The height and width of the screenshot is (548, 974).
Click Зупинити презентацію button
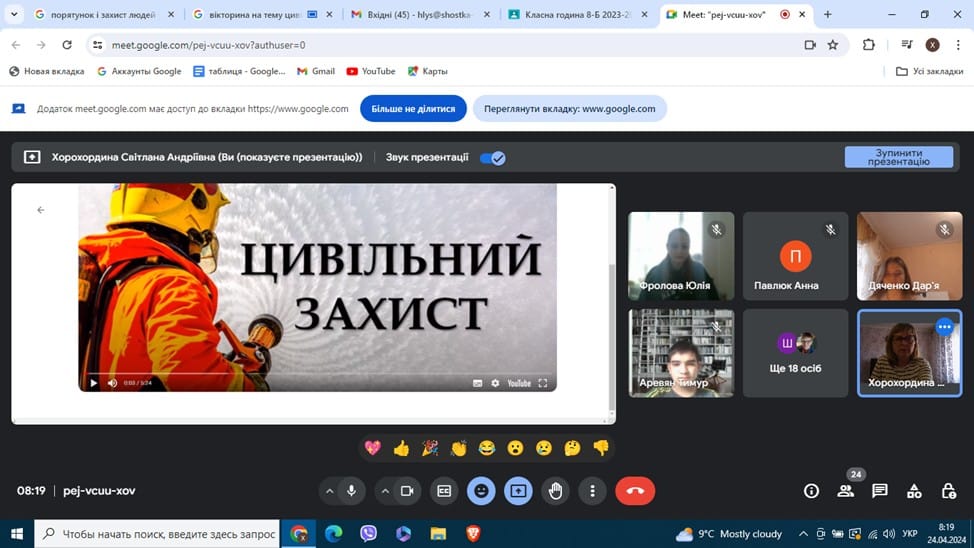[x=898, y=157]
